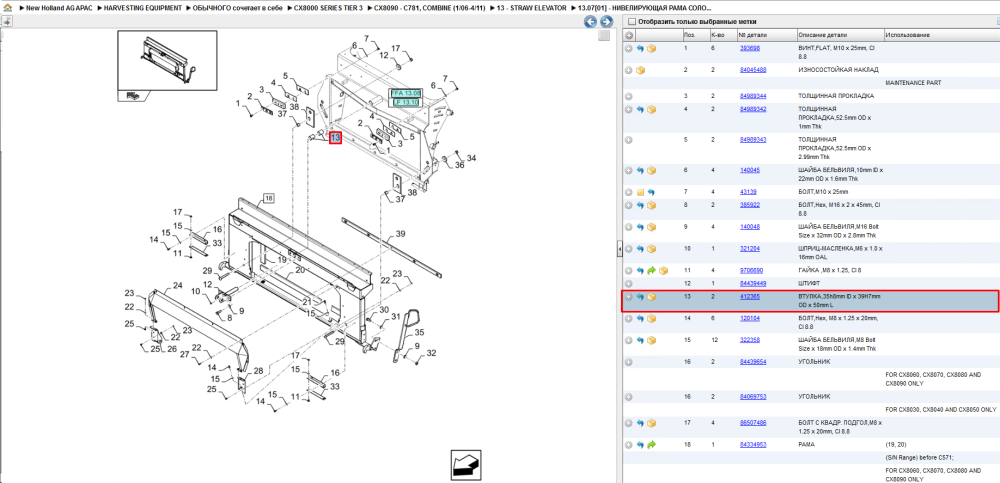The height and width of the screenshot is (483, 1000).
Task: Open part number link 412365
Action: point(749,297)
